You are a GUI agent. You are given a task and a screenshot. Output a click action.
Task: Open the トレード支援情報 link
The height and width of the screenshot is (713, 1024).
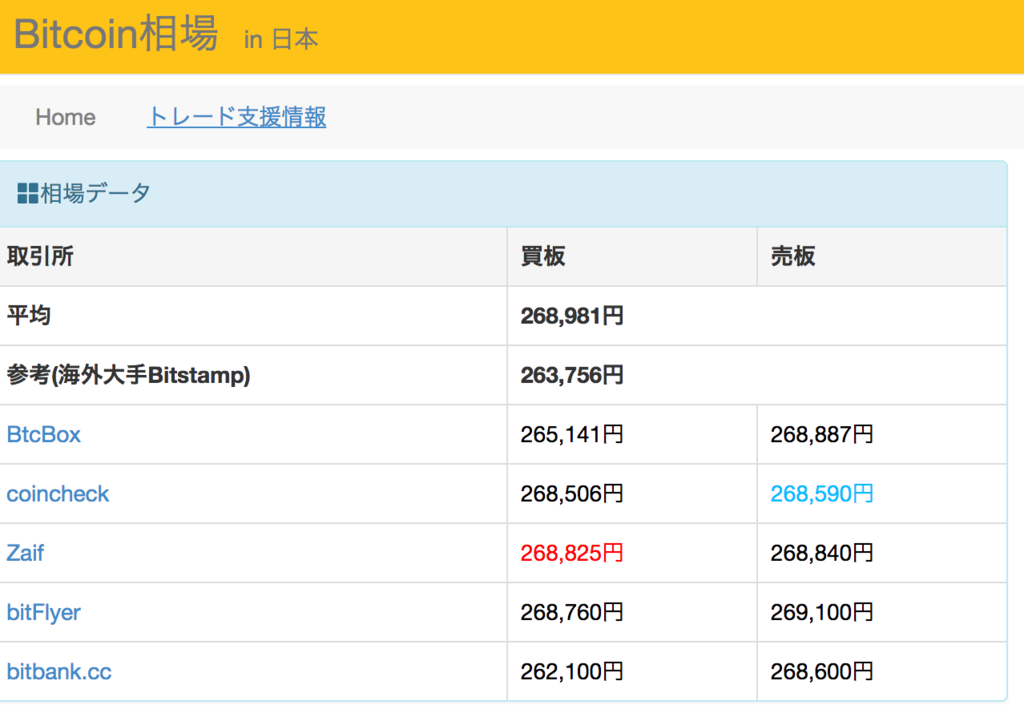coord(236,118)
